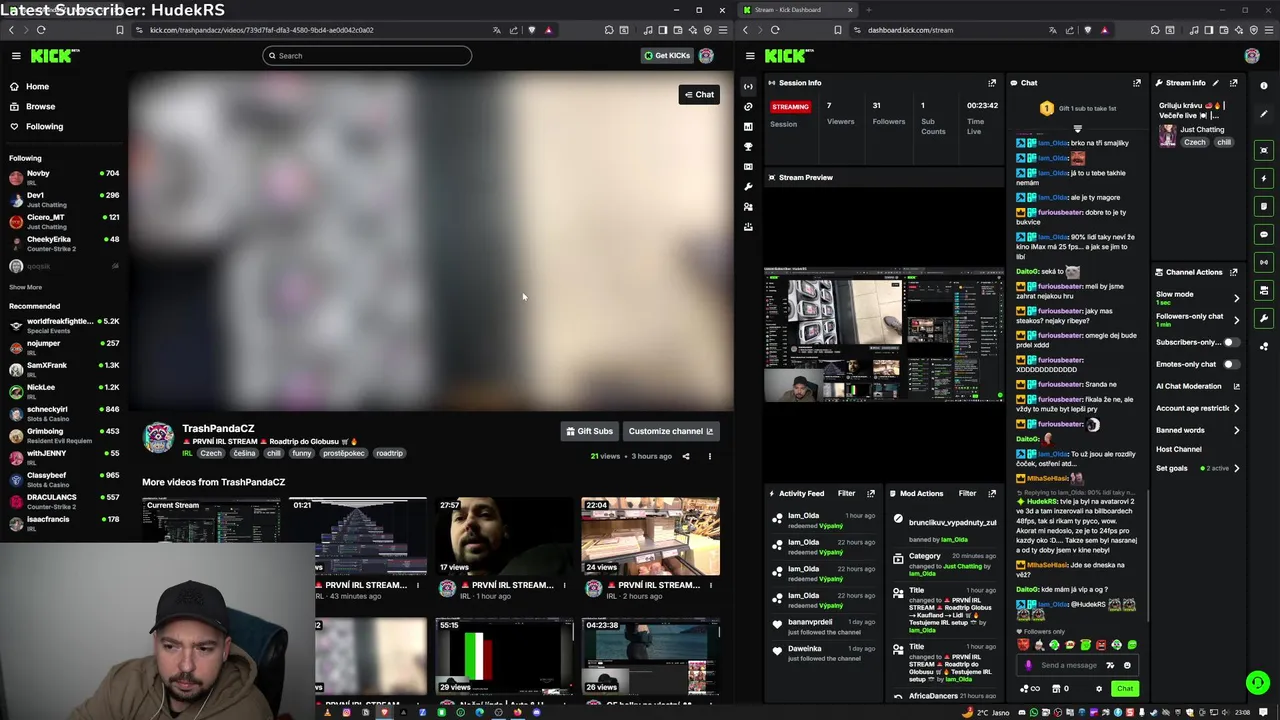Expand Set goals settings
This screenshot has width=1280, height=720.
(x=1236, y=468)
